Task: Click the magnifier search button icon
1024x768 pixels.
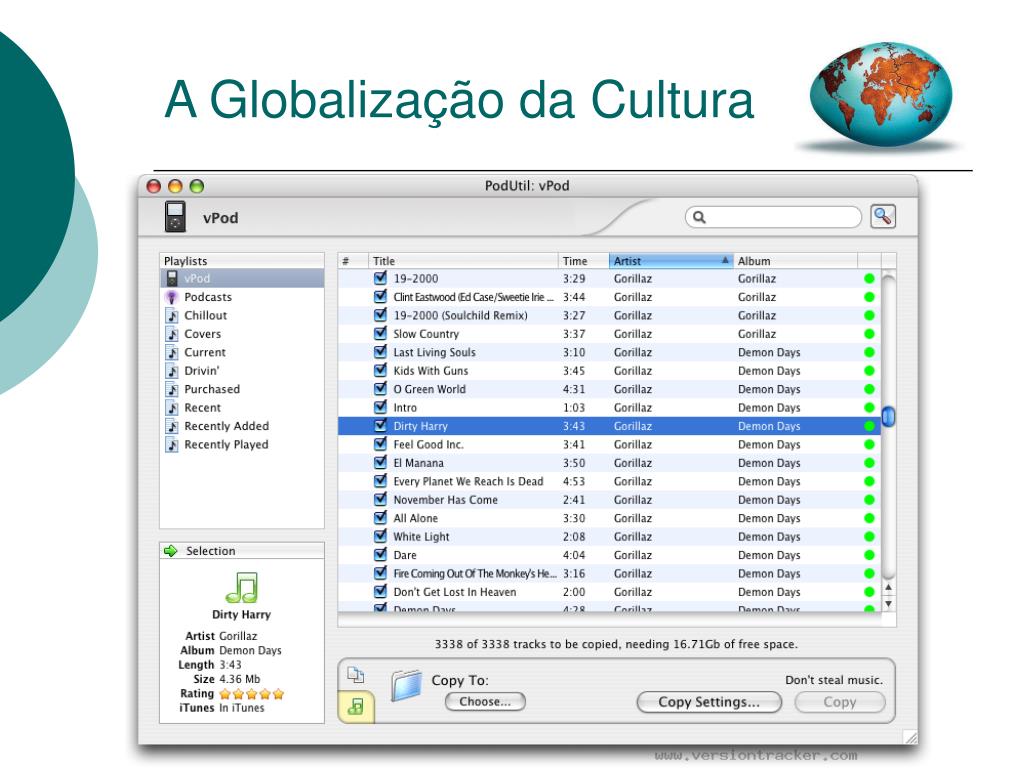Action: 883,216
